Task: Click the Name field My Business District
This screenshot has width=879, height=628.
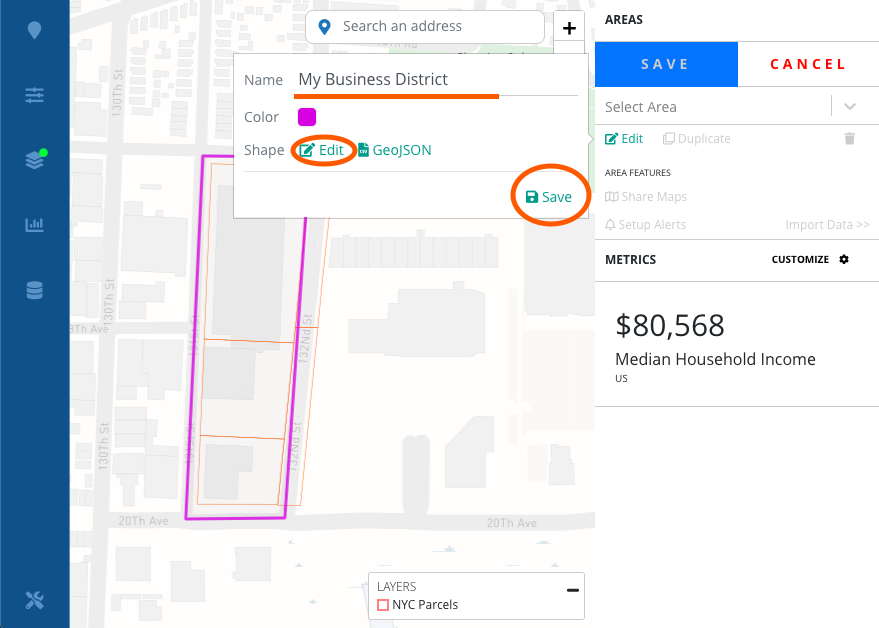Action: [x=436, y=79]
